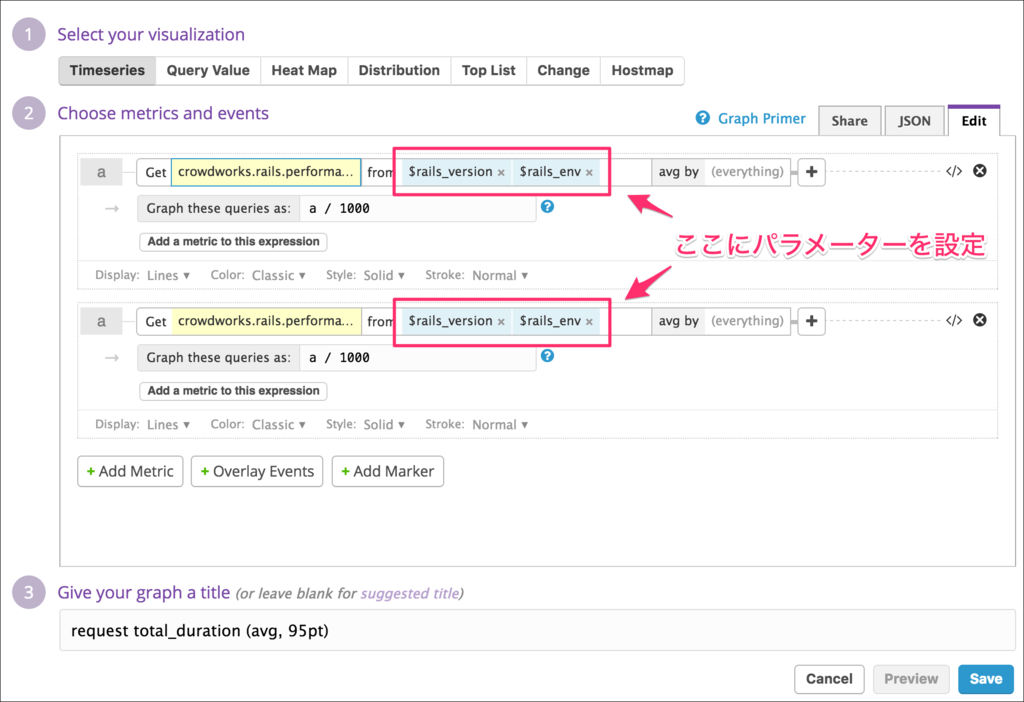This screenshot has width=1024, height=702.
Task: Open formula help icon in first query
Action: coord(547,206)
